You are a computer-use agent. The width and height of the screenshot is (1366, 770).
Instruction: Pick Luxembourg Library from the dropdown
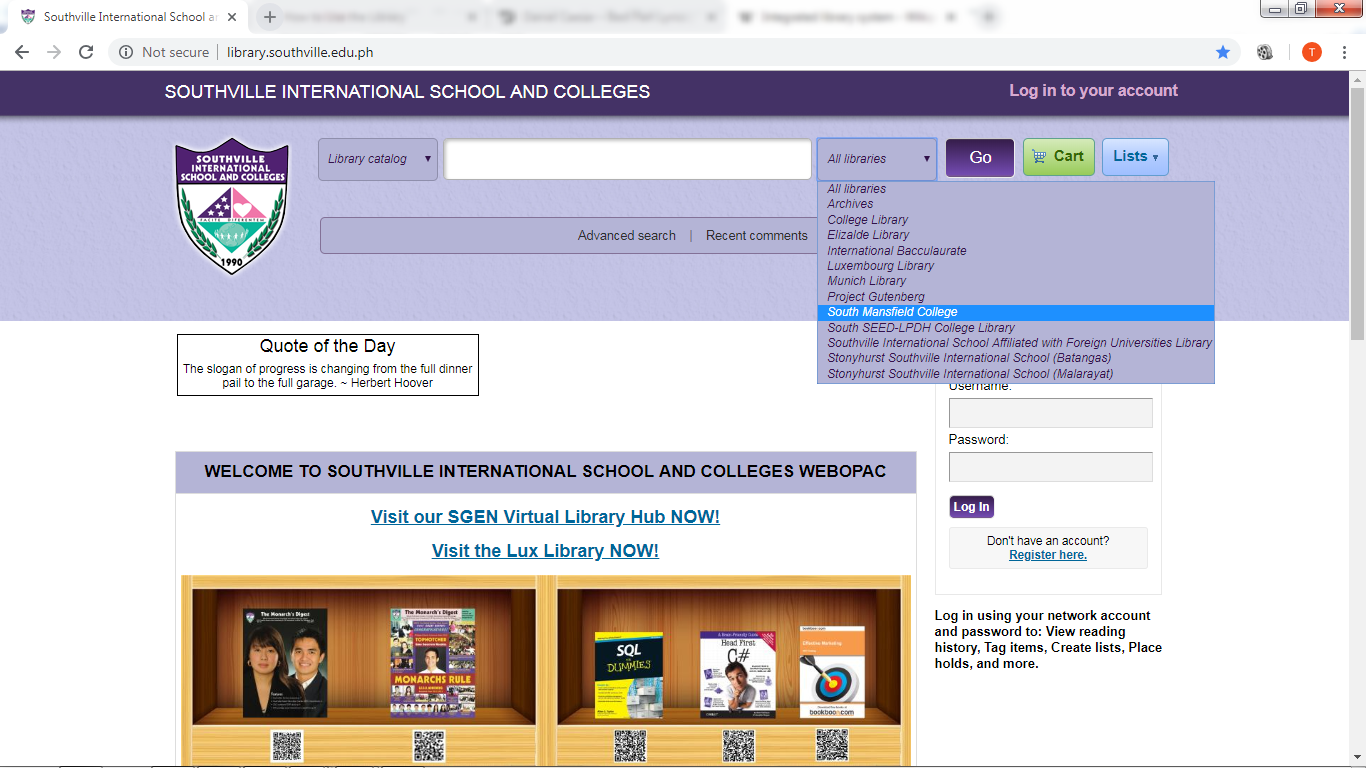point(1015,266)
